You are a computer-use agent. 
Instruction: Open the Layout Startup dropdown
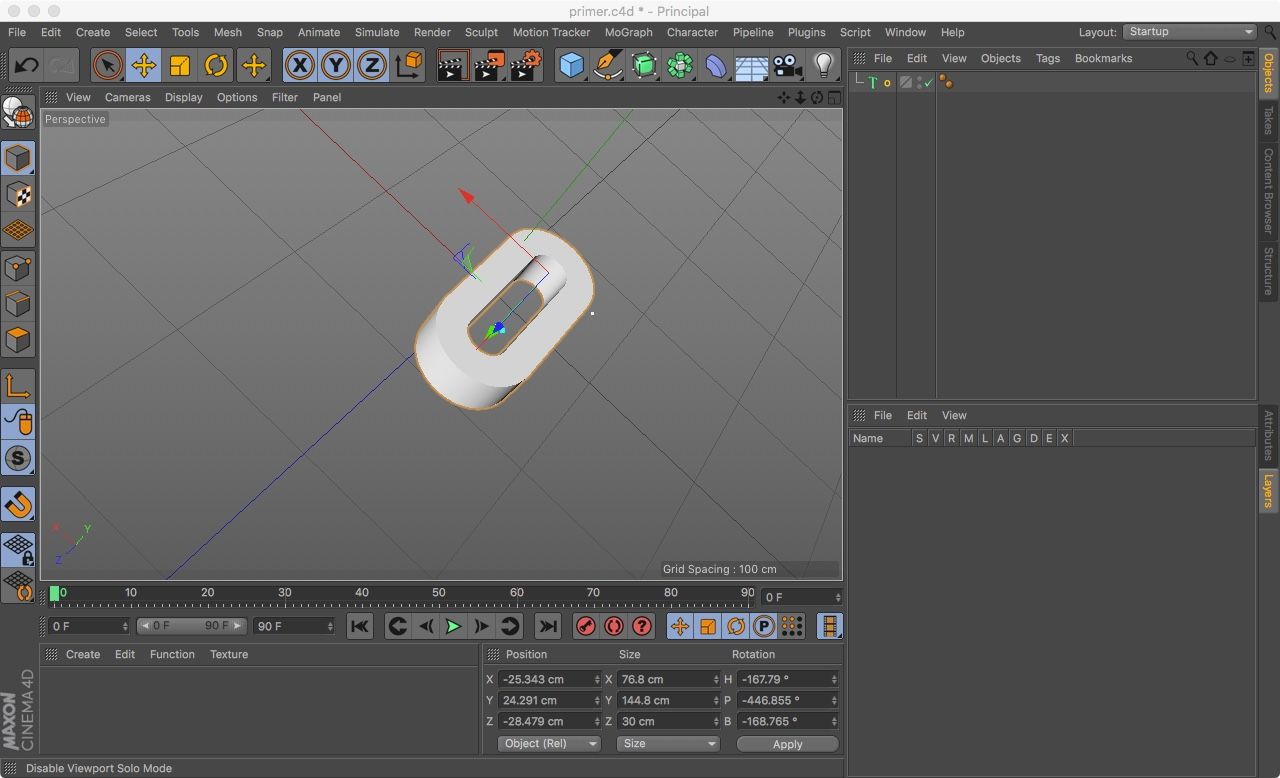(x=1189, y=32)
